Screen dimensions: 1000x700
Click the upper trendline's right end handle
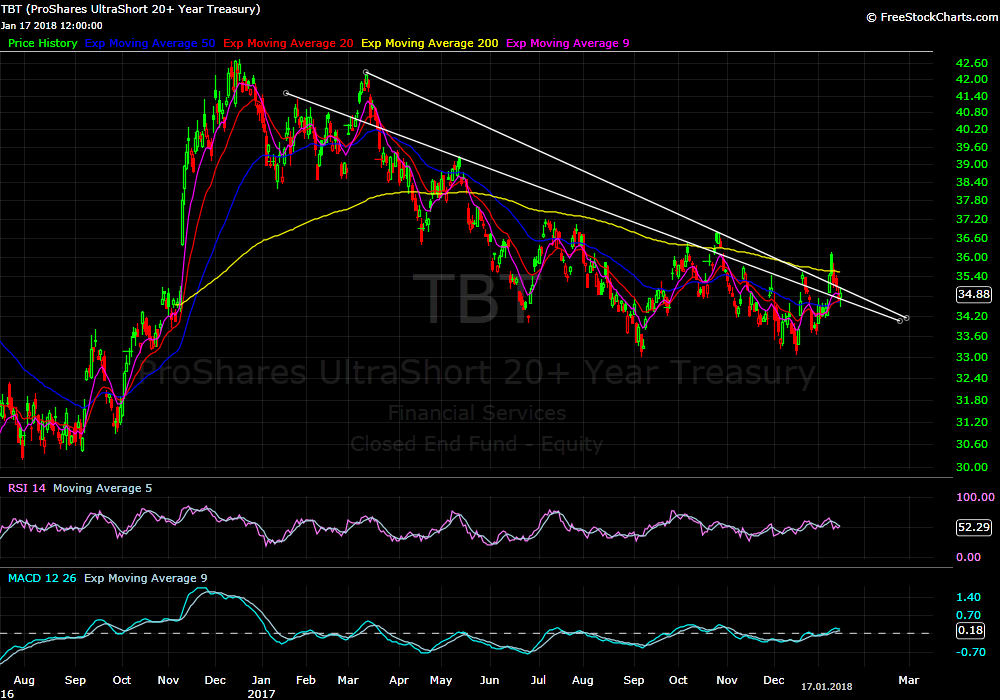pyautogui.click(x=906, y=317)
